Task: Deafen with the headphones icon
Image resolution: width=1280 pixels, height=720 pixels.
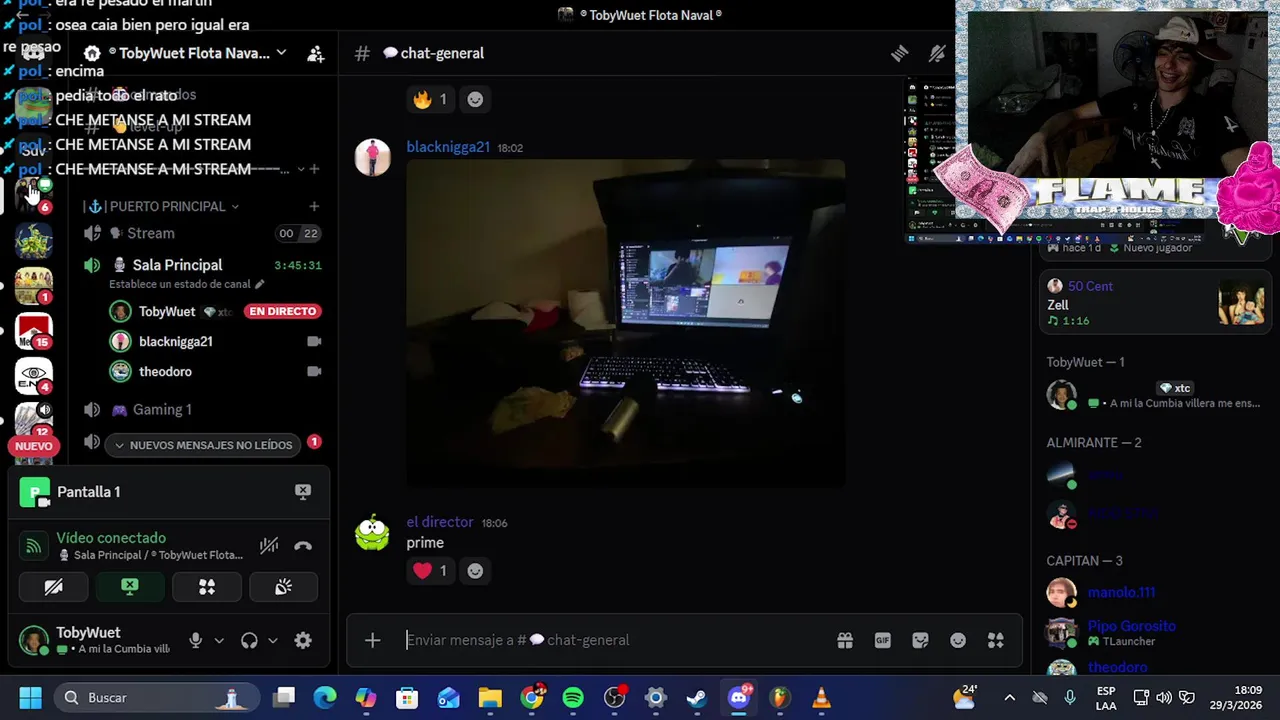Action: click(249, 641)
